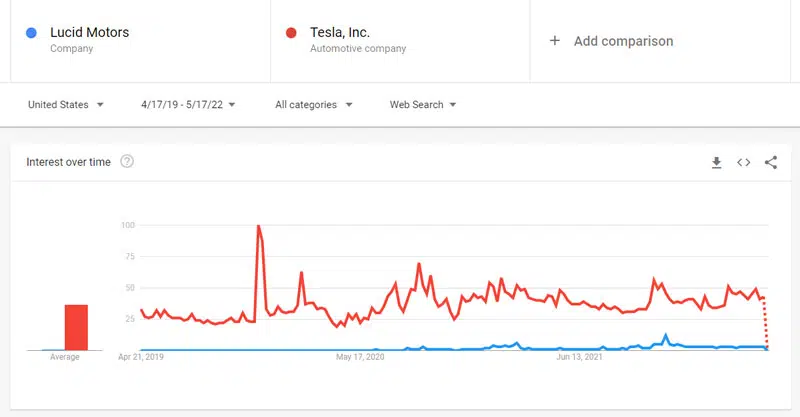800x417 pixels.
Task: Edit the Lucid Motors search term
Action: tap(89, 33)
